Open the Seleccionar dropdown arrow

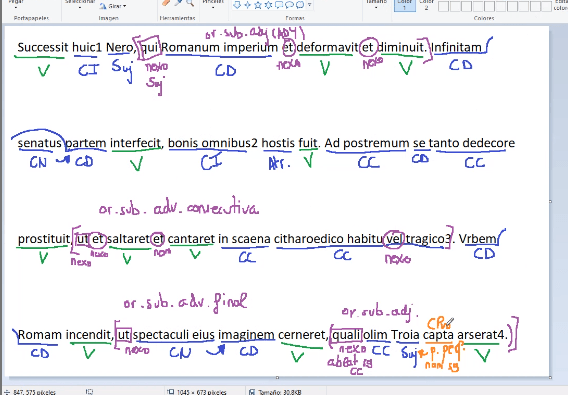coord(80,7)
